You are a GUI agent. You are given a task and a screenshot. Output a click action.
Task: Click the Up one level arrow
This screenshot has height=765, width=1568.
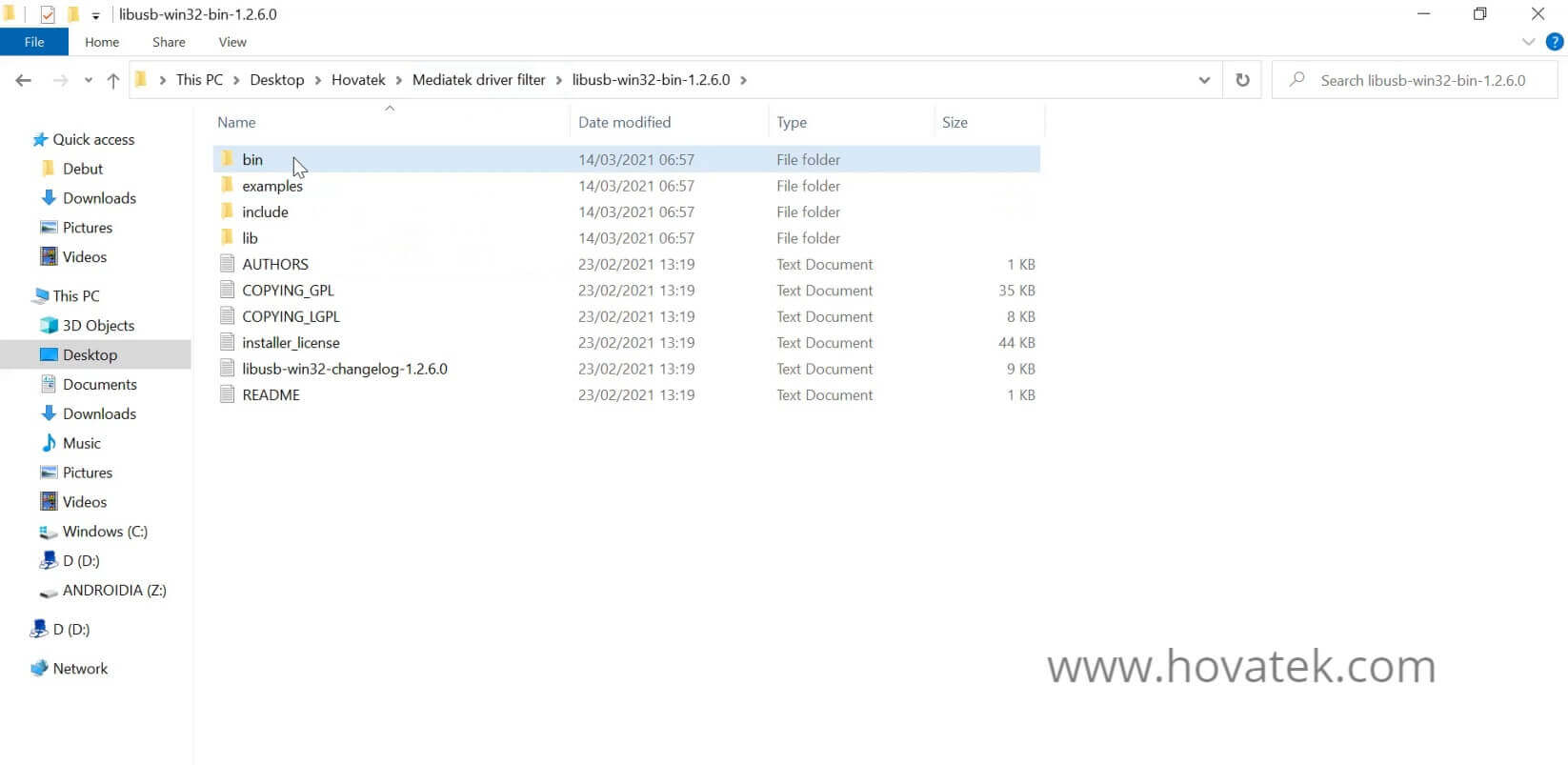[113, 81]
